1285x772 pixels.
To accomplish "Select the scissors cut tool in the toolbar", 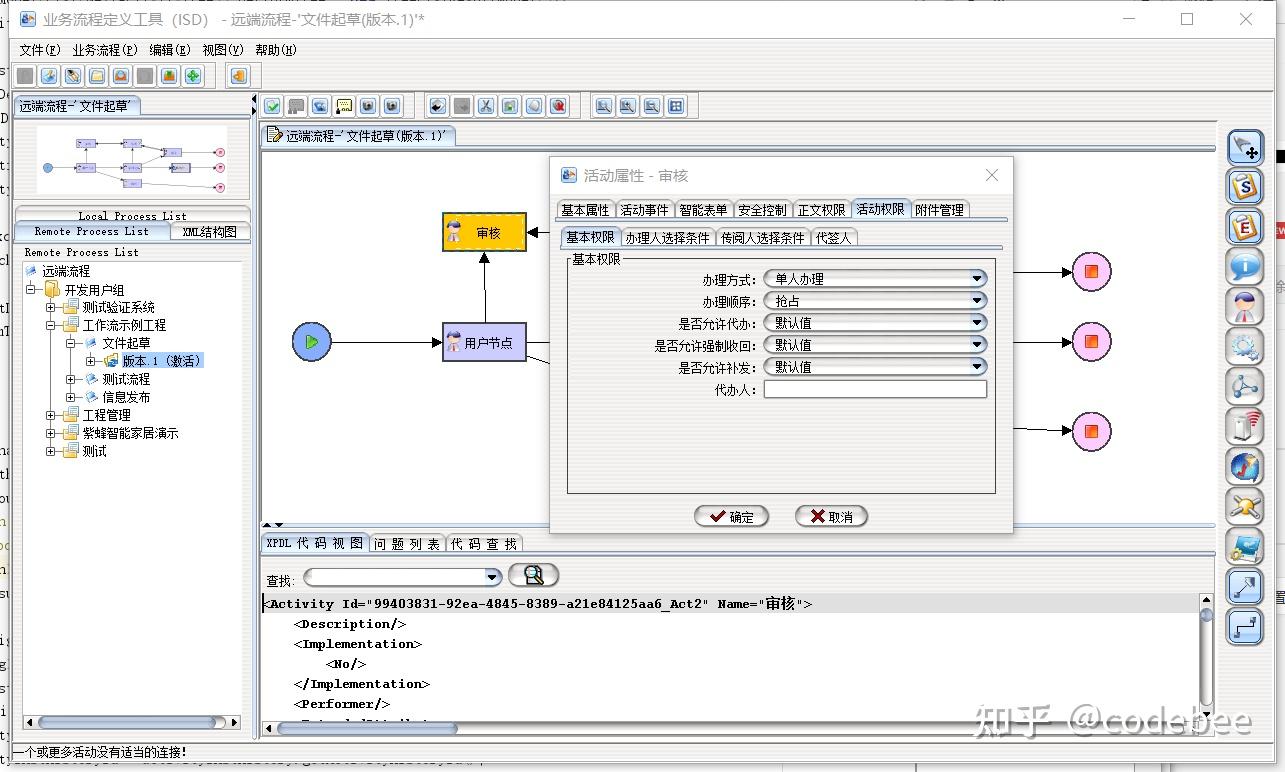I will coord(486,106).
